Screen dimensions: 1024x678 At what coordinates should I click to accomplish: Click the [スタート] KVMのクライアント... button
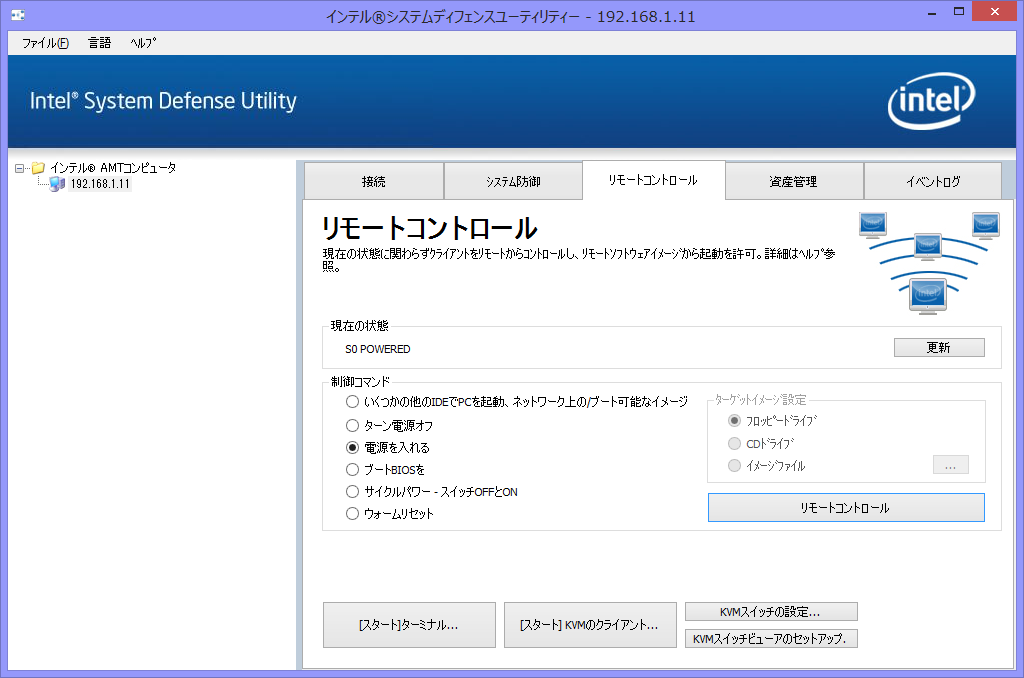pos(590,625)
